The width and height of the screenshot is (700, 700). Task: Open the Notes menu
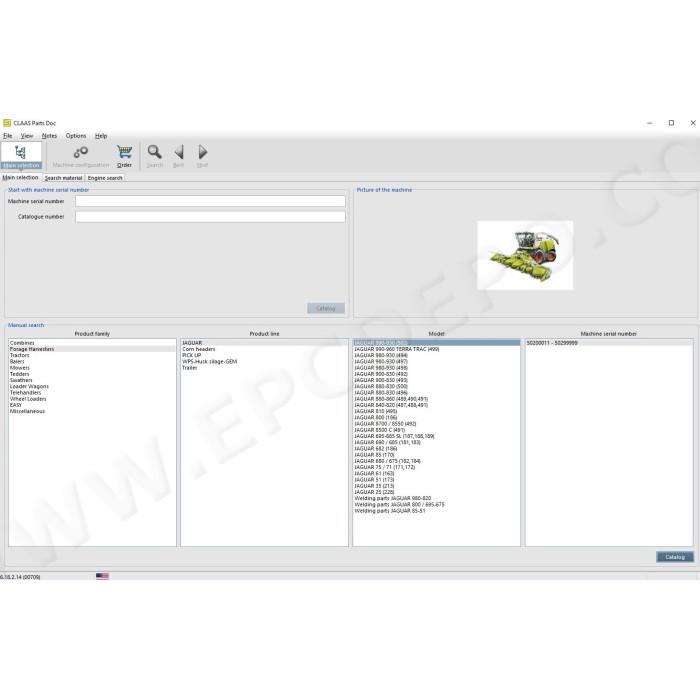point(49,136)
